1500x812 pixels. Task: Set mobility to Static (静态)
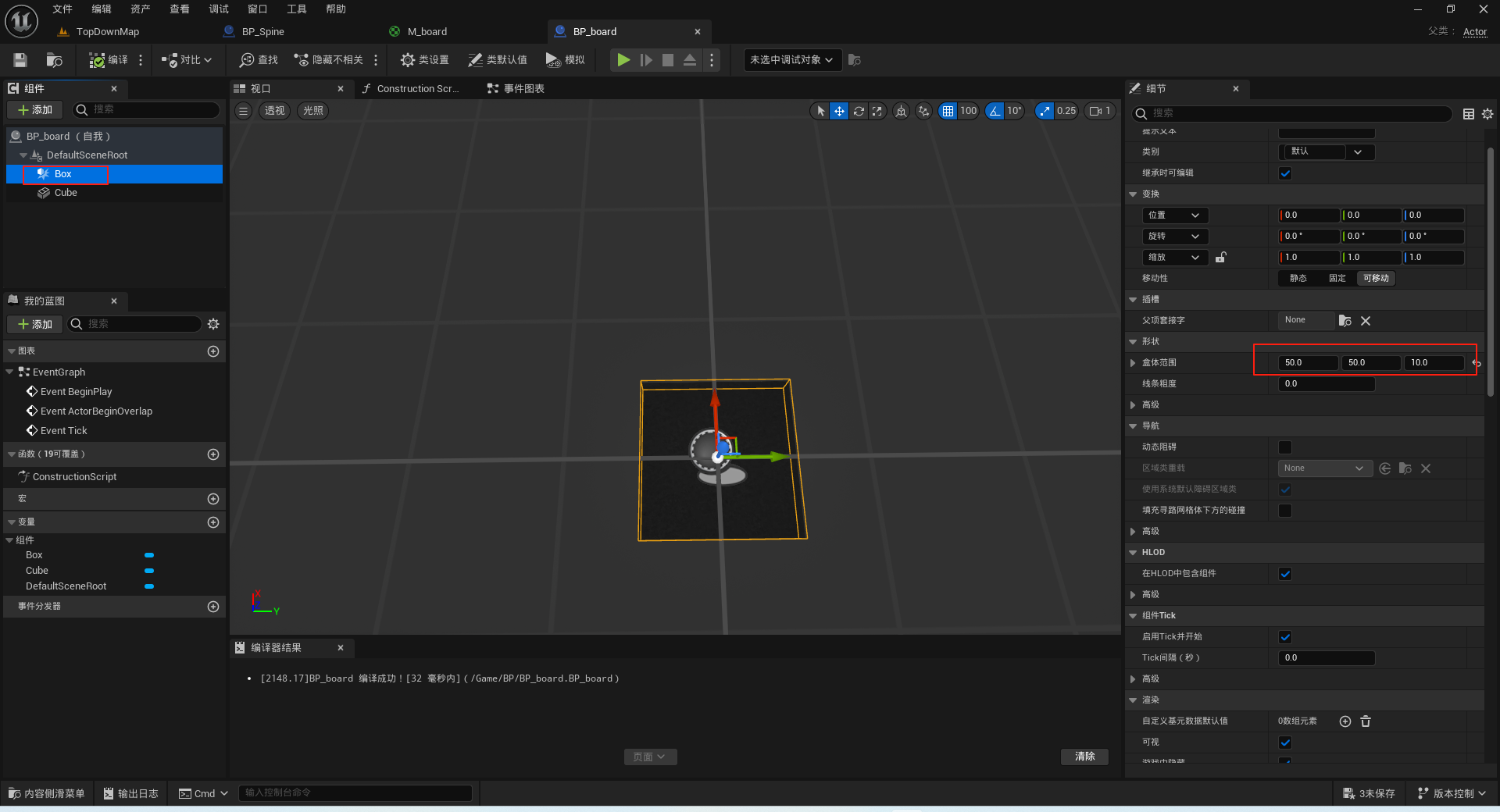click(1298, 279)
